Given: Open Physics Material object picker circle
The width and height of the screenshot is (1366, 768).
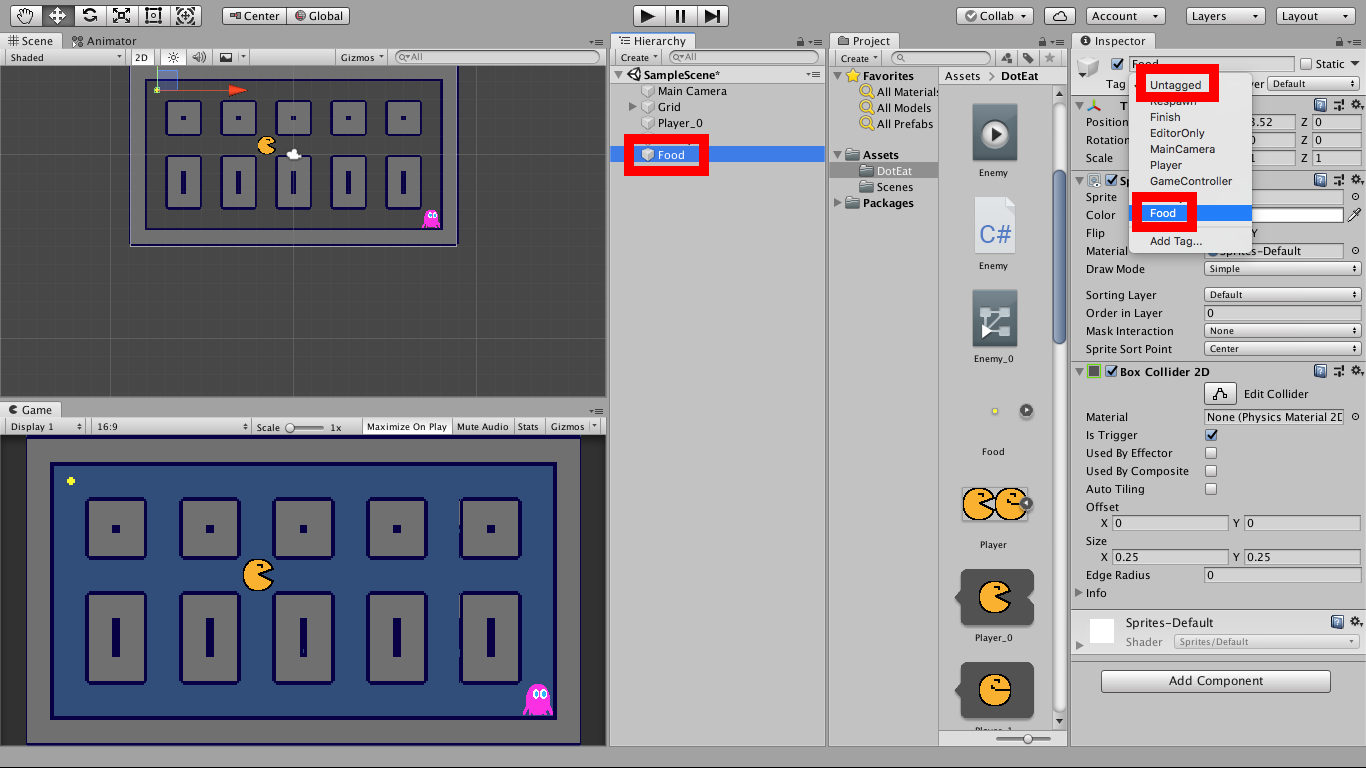Looking at the screenshot, I should 1355,417.
